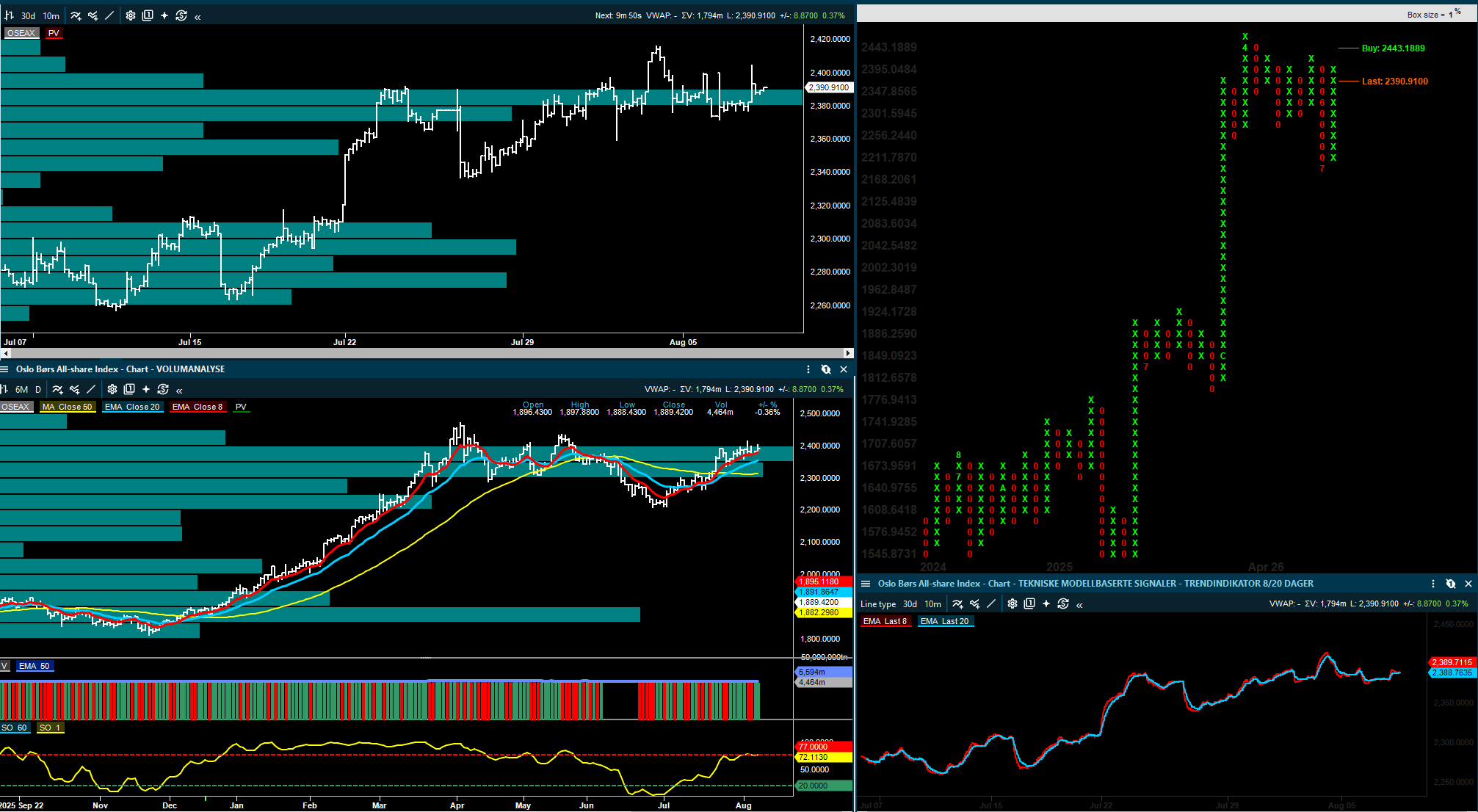This screenshot has width=1478, height=812.
Task: Select the EMA Last 20 indicator label
Action: (946, 621)
